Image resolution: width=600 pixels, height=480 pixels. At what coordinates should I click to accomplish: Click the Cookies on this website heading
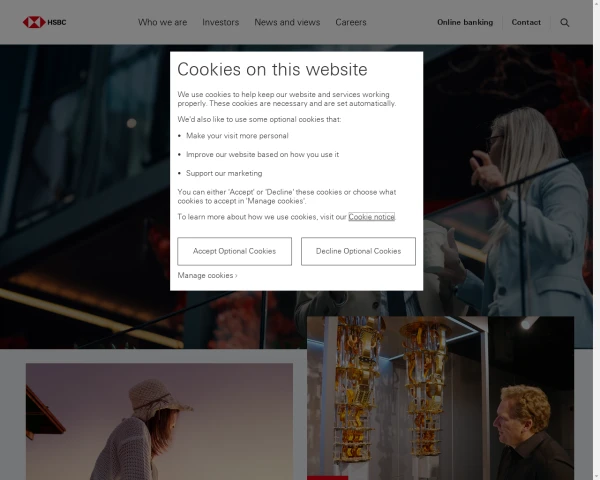tap(272, 70)
